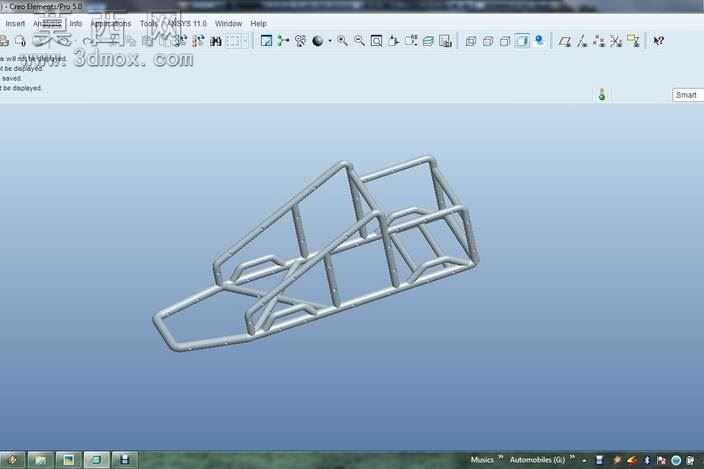Image resolution: width=704 pixels, height=469 pixels.
Task: Open the ANSYS 11.0 menu
Action: point(187,23)
